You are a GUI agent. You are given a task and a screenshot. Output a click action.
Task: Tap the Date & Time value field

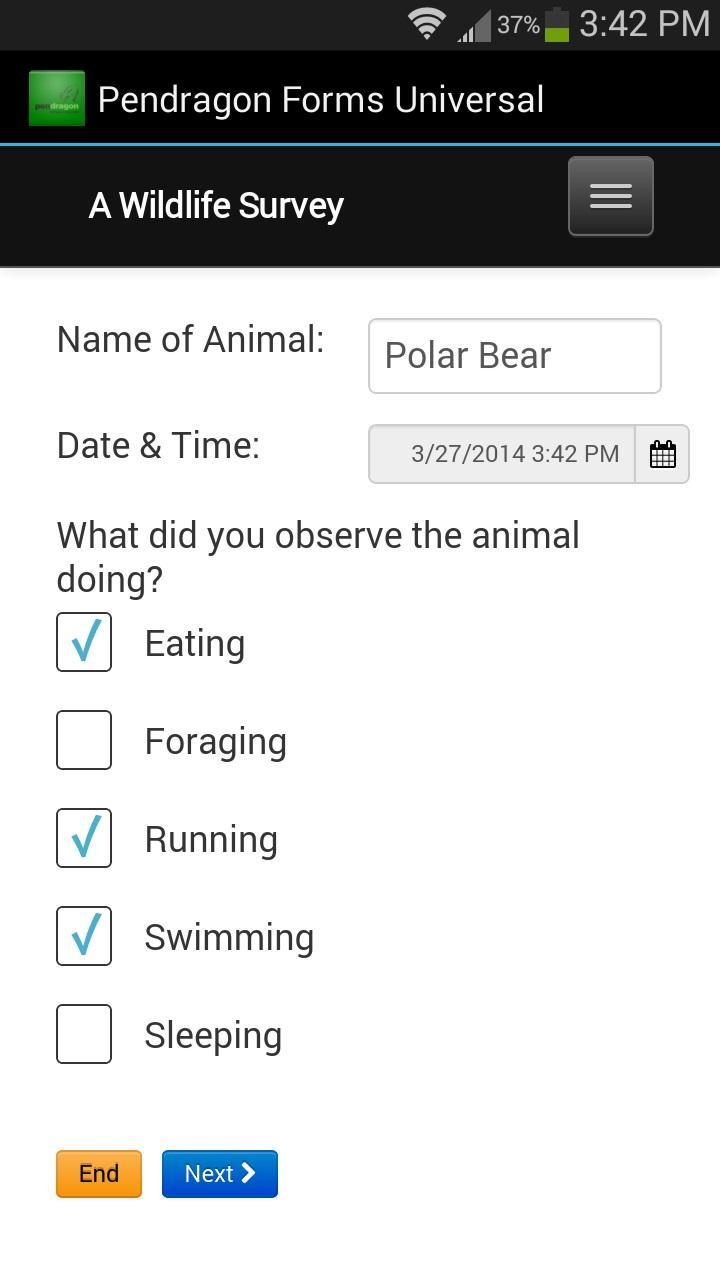(x=502, y=454)
